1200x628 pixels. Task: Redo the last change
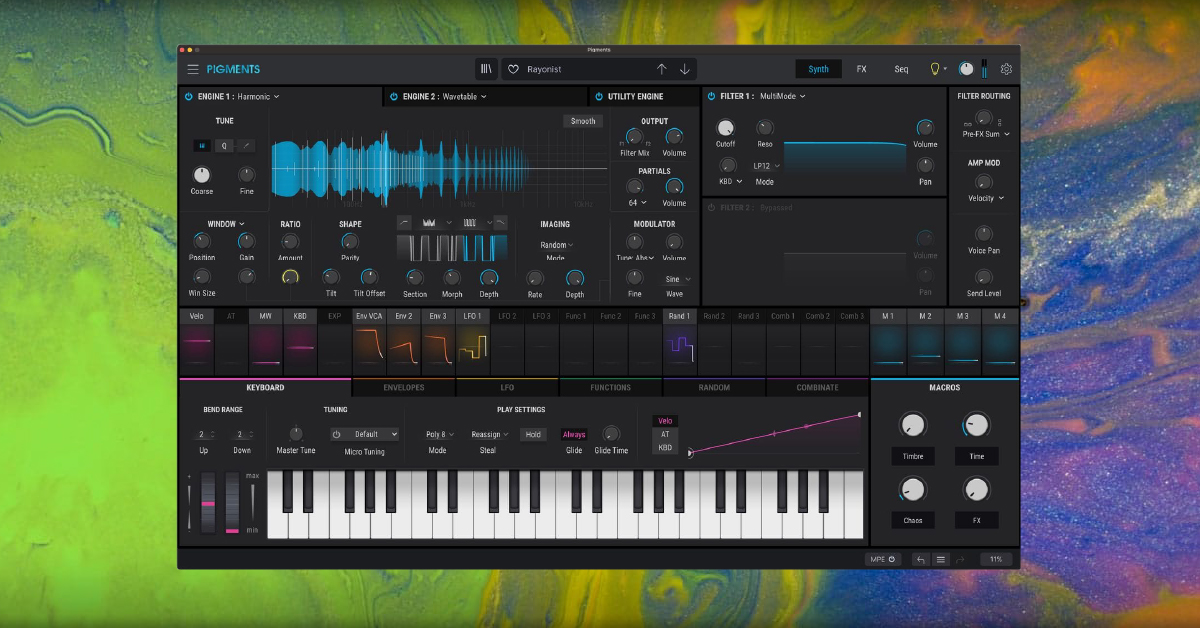point(962,560)
